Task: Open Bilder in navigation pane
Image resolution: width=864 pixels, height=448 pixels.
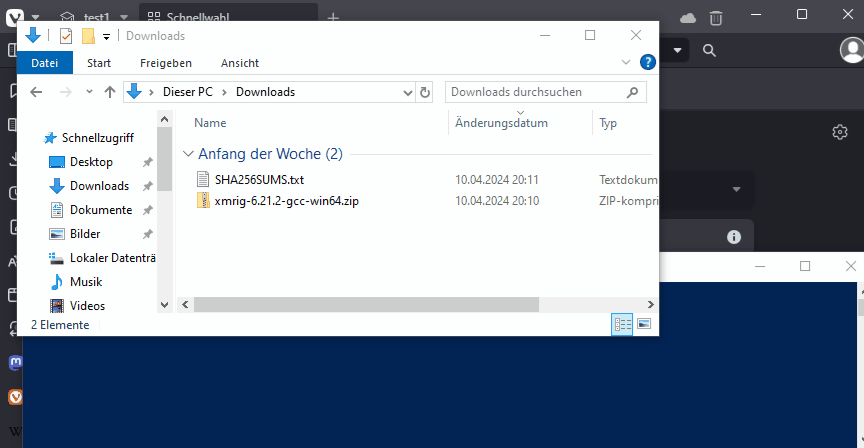Action: click(85, 234)
